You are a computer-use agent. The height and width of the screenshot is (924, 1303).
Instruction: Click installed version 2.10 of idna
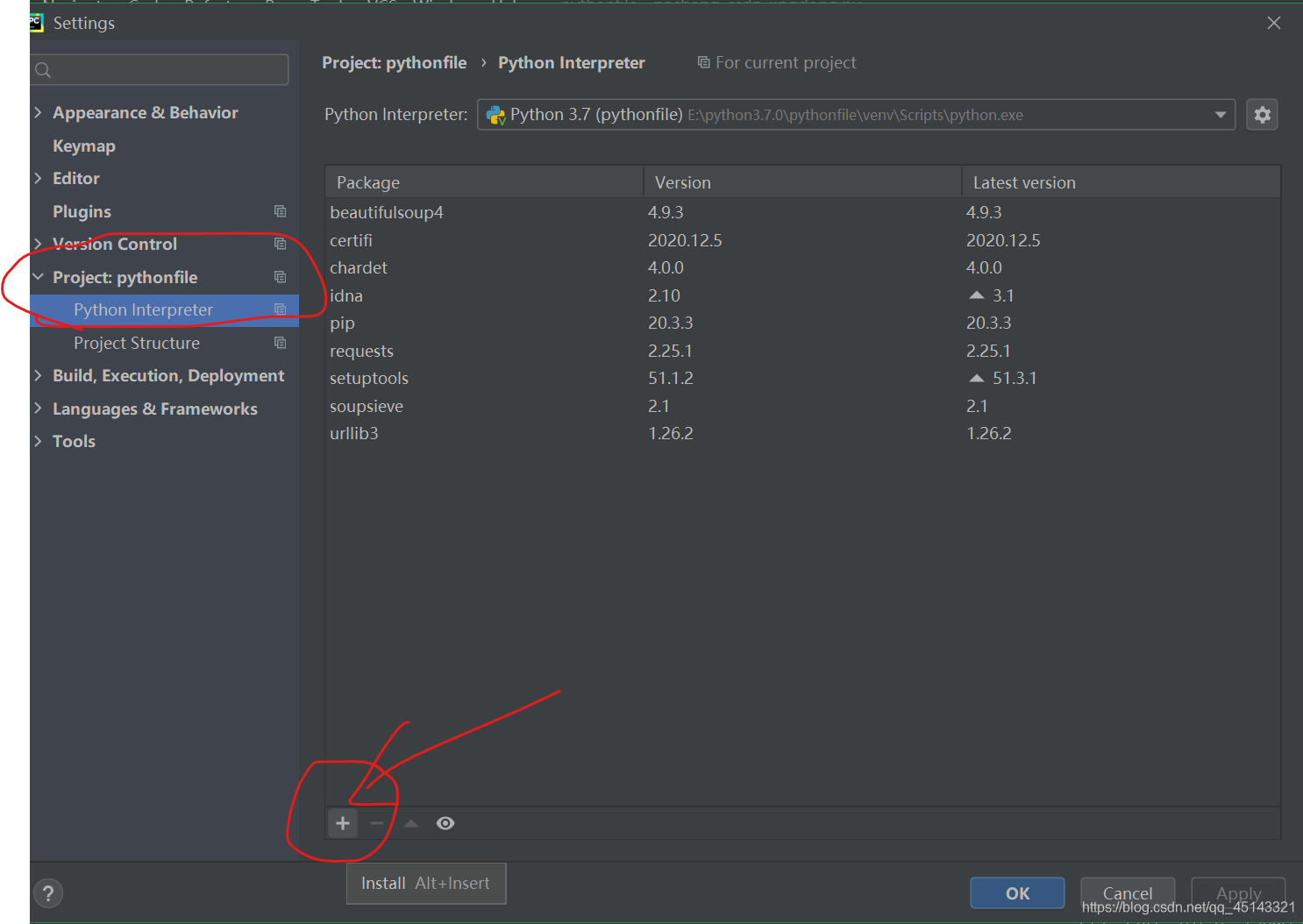[664, 295]
